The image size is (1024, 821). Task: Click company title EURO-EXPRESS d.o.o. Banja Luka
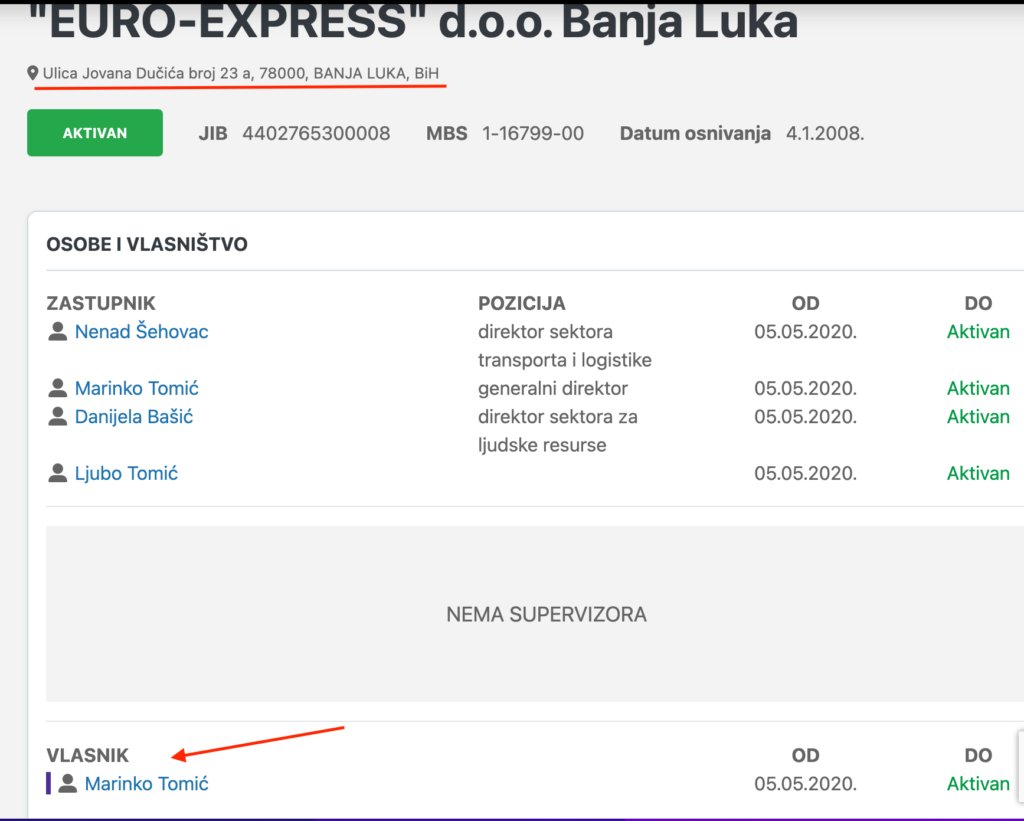[x=413, y=22]
